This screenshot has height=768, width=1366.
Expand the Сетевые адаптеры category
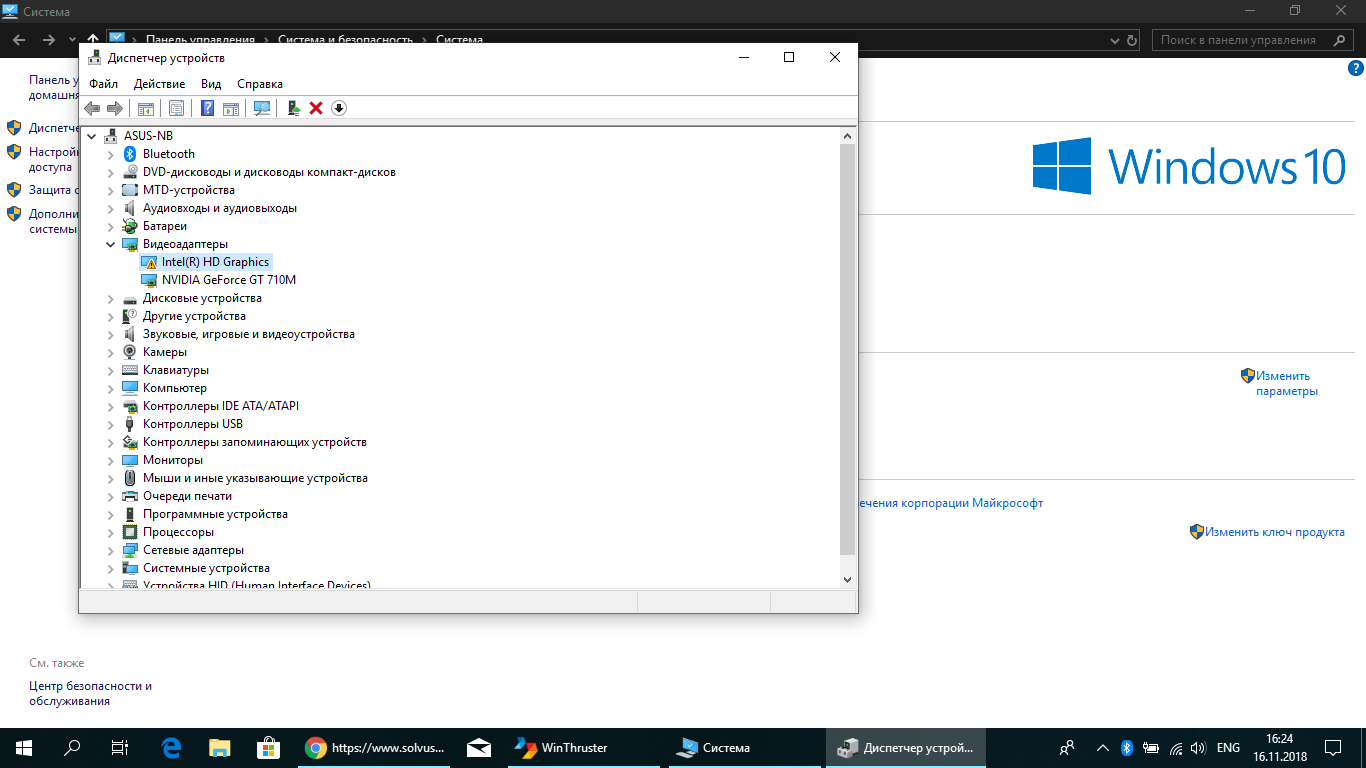click(x=111, y=550)
